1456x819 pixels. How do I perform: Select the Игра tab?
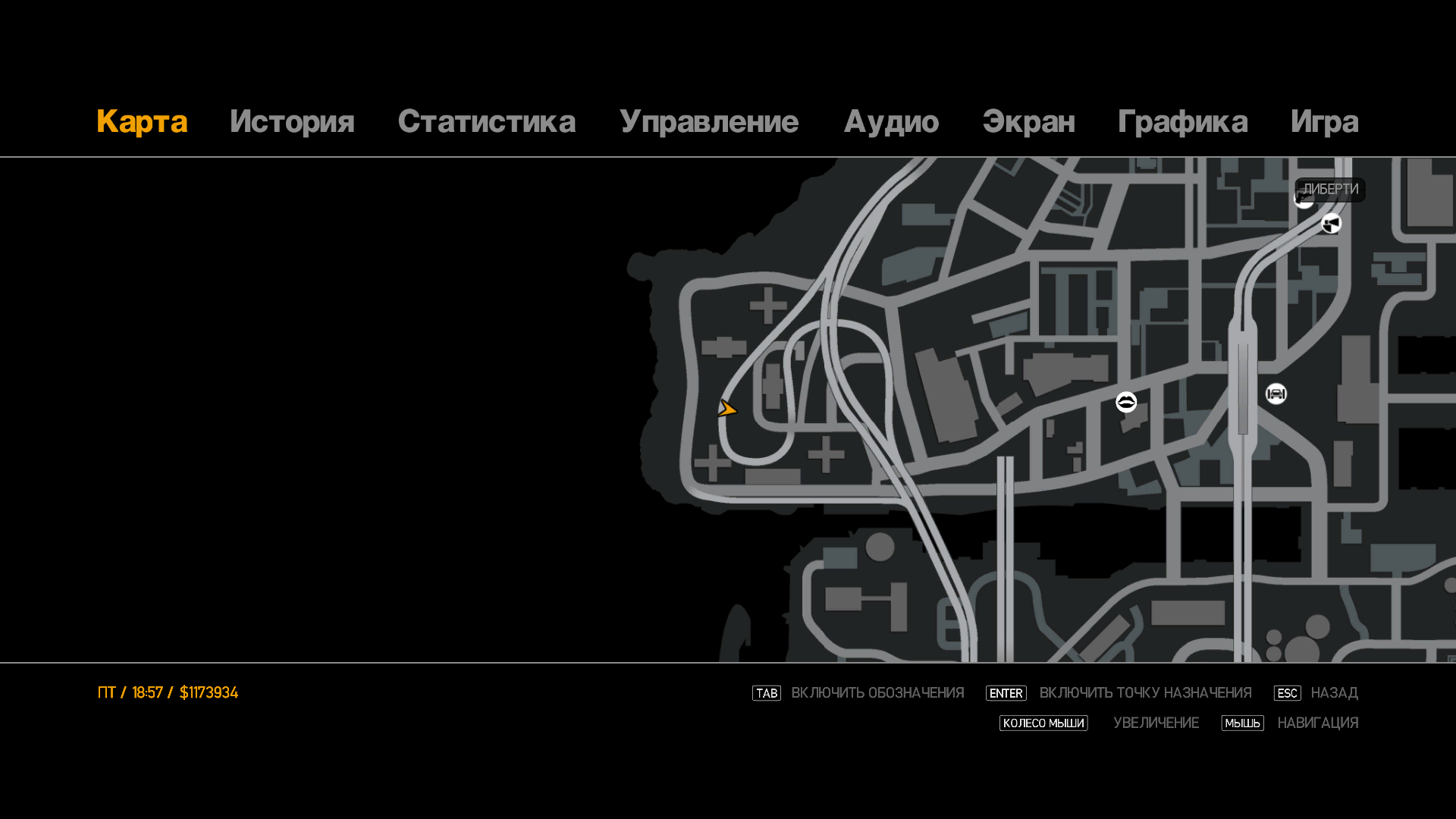click(x=1324, y=121)
